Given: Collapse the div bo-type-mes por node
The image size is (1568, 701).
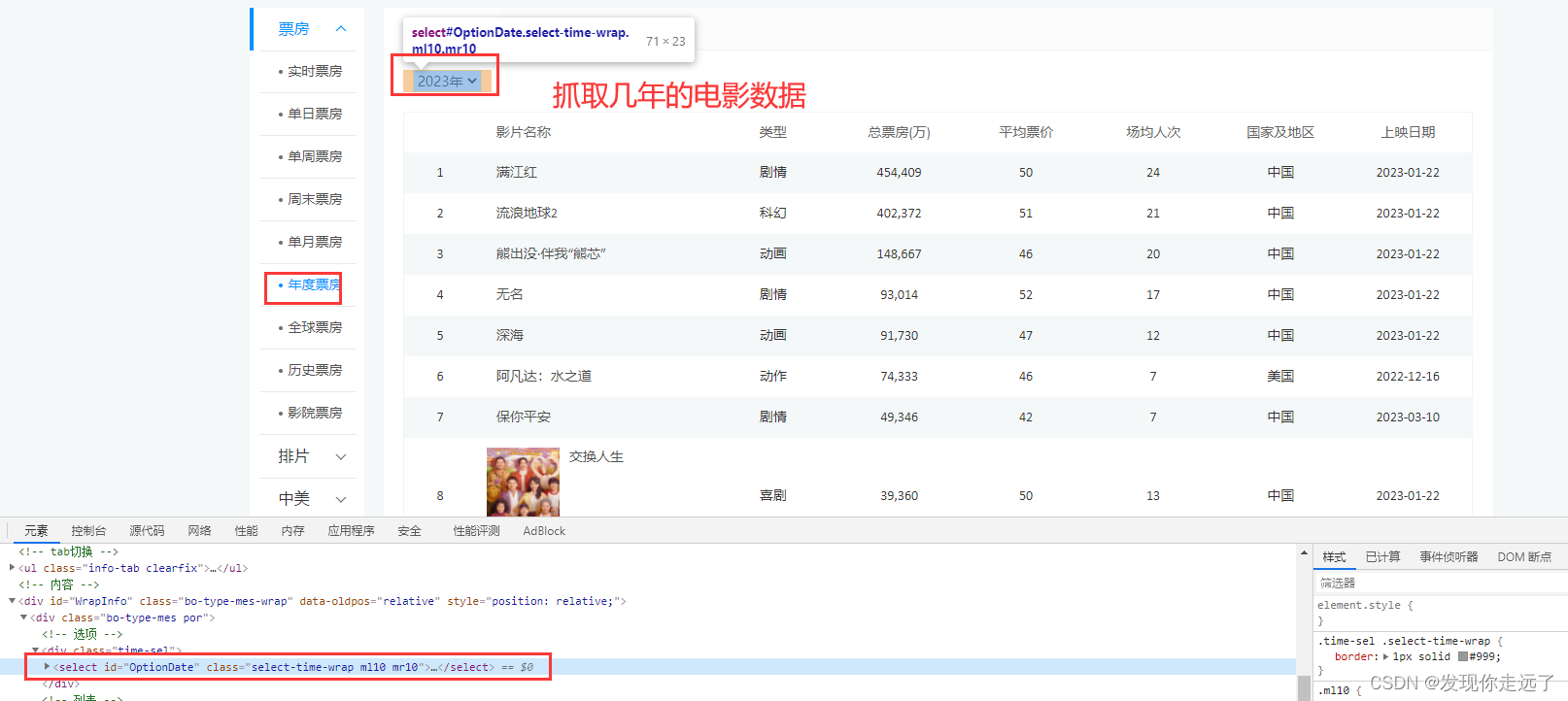Looking at the screenshot, I should point(24,618).
